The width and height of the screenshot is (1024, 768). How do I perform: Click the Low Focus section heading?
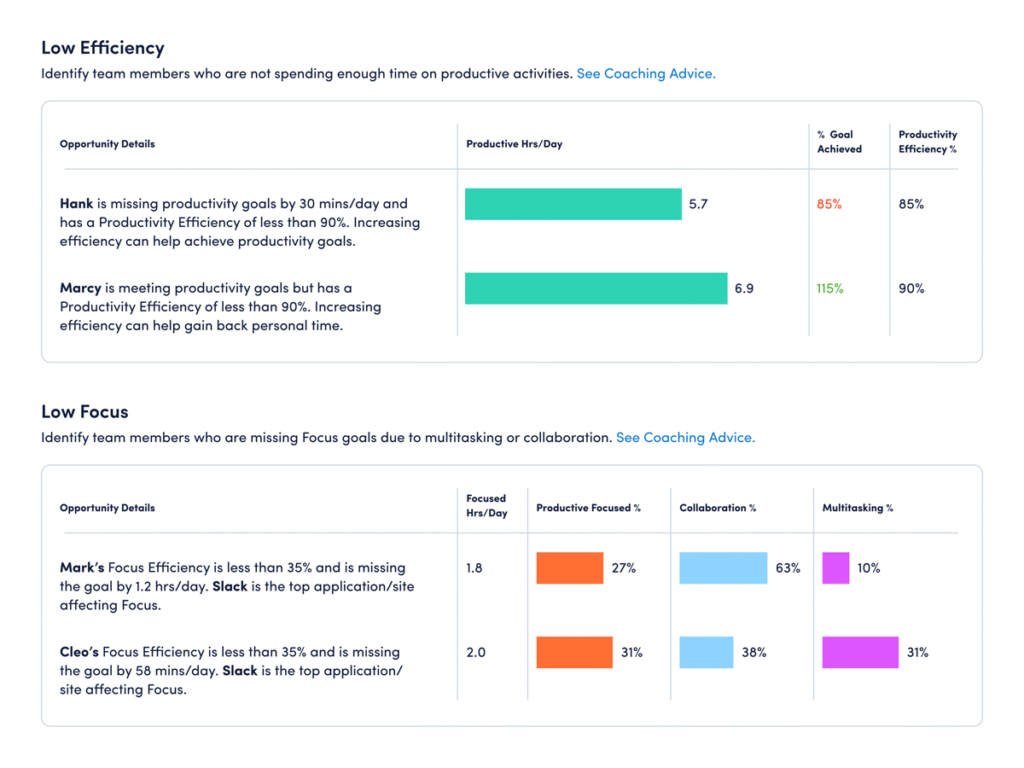(85, 411)
